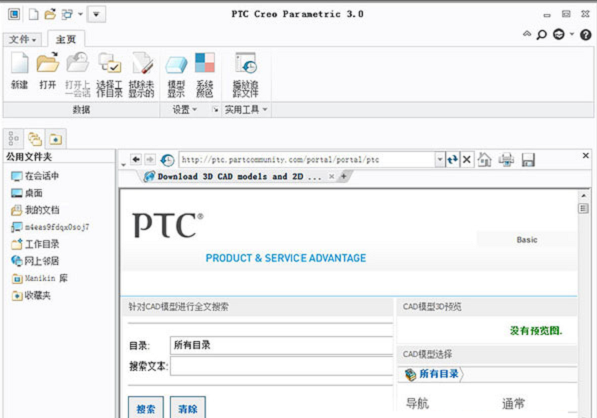Expand the 实用工具 dropdown
Image resolution: width=597 pixels, height=418 pixels.
(246, 110)
